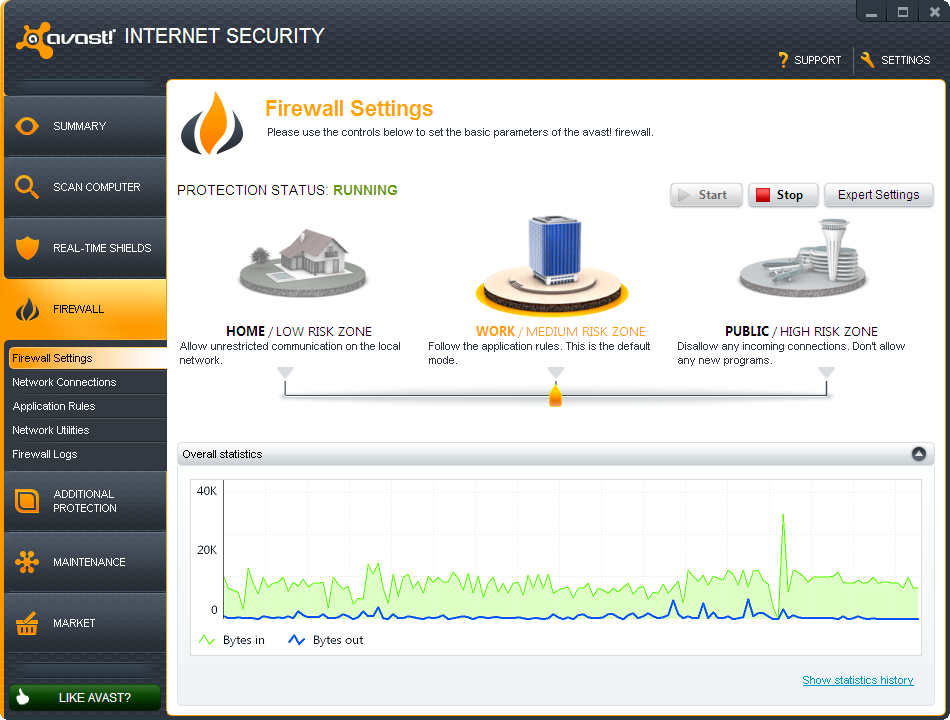The width and height of the screenshot is (950, 720).
Task: Open the Market section
Action: pyautogui.click(x=85, y=623)
